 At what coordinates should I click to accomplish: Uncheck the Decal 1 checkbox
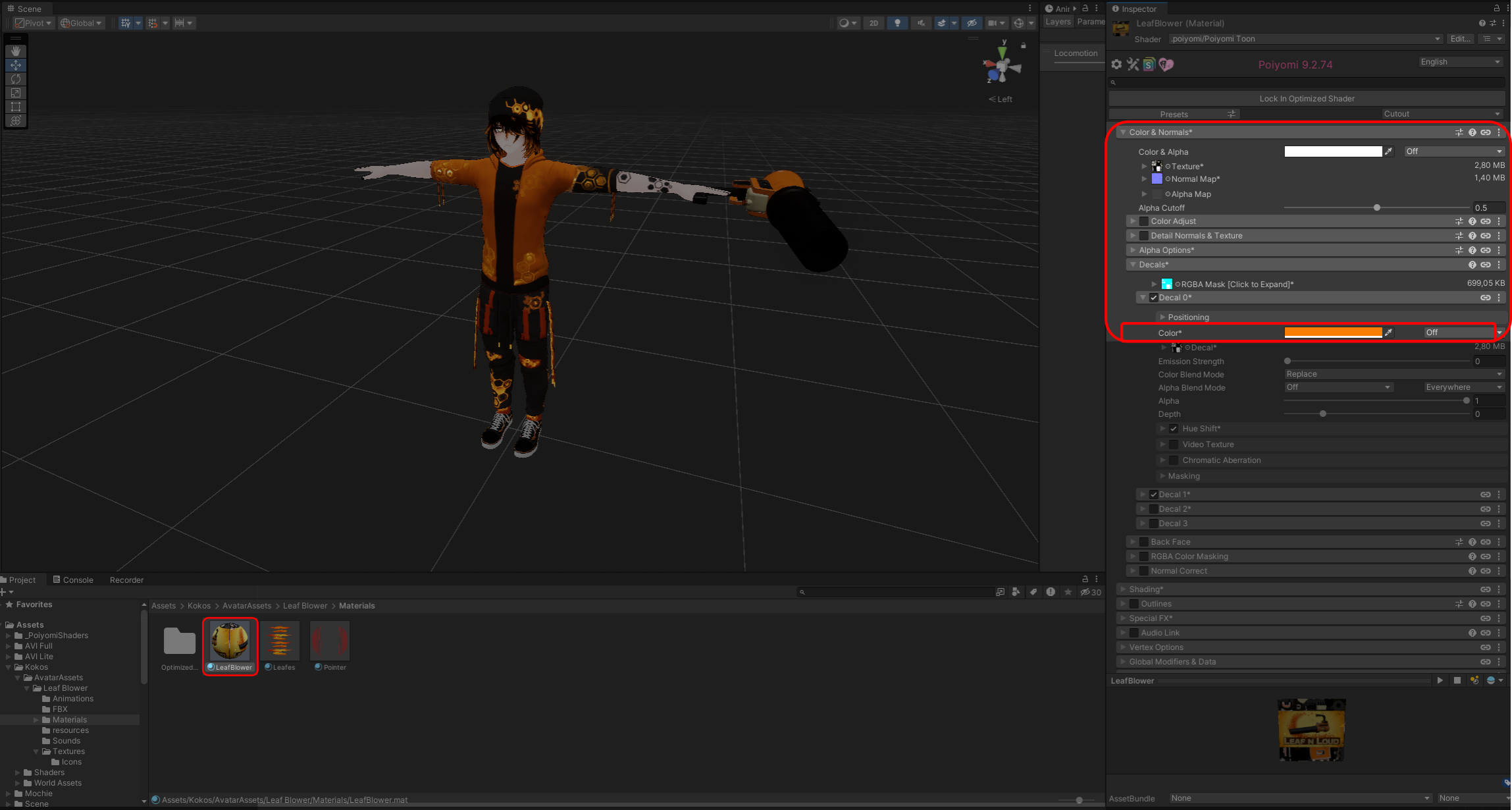[x=1153, y=495]
